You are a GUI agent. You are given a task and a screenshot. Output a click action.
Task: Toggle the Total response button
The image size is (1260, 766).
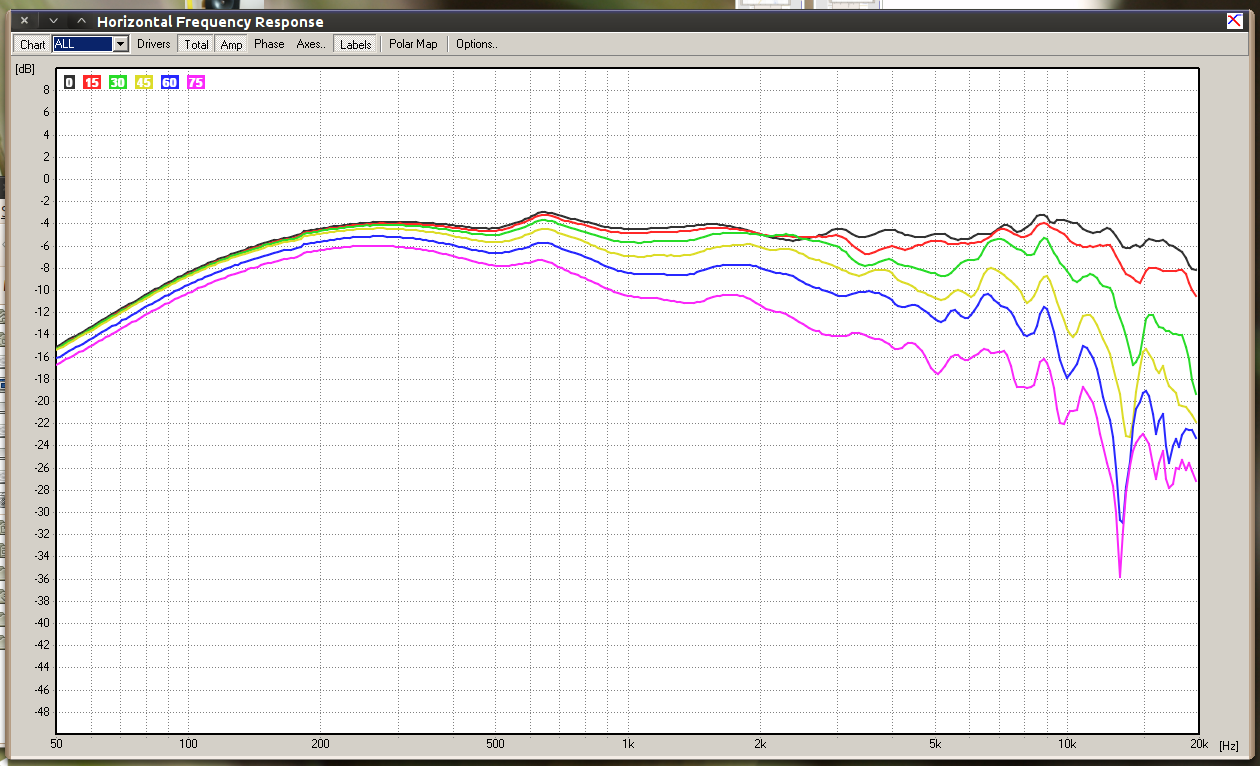pos(197,44)
